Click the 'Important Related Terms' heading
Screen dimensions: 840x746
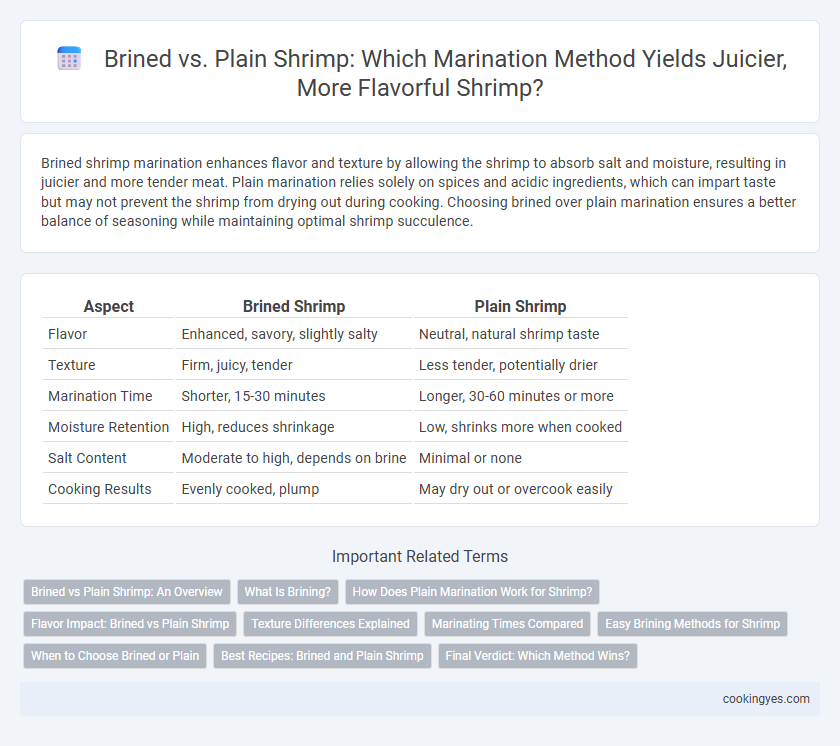pyautogui.click(x=419, y=556)
